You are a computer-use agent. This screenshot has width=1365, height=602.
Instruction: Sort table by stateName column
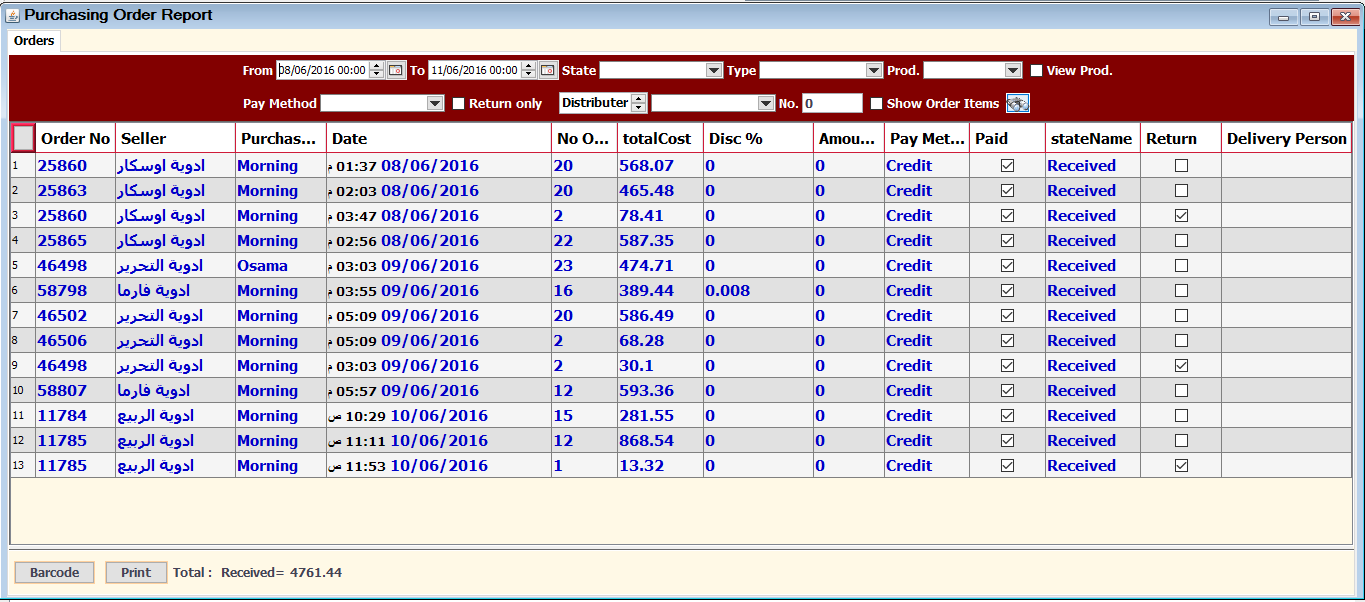coord(1093,139)
